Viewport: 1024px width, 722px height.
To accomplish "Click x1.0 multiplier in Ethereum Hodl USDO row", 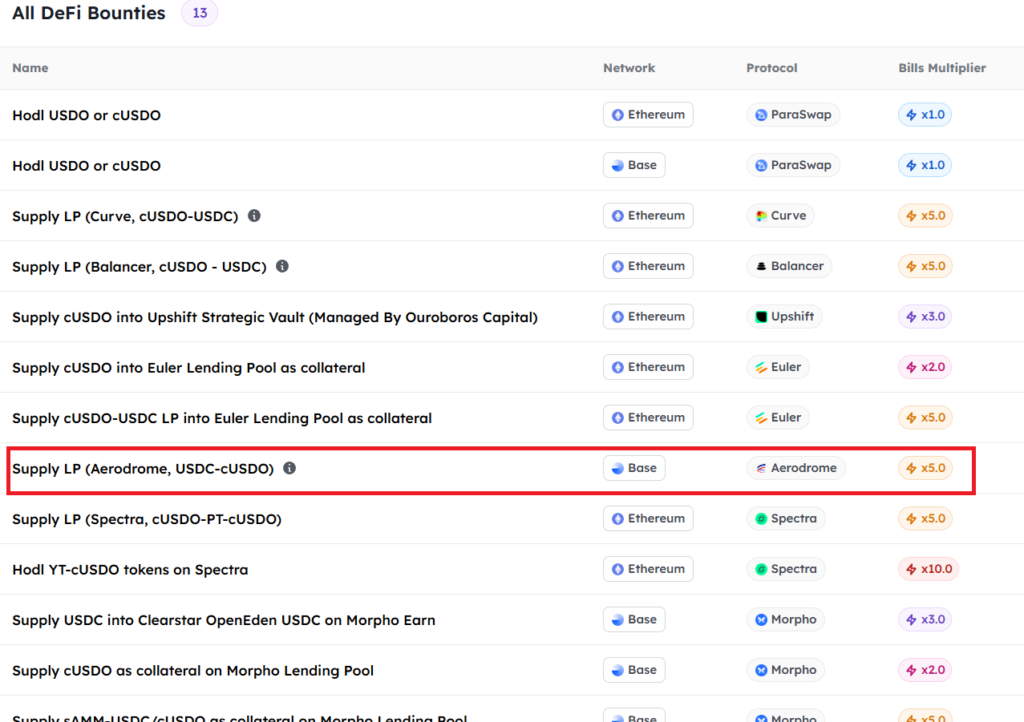I will pos(925,115).
